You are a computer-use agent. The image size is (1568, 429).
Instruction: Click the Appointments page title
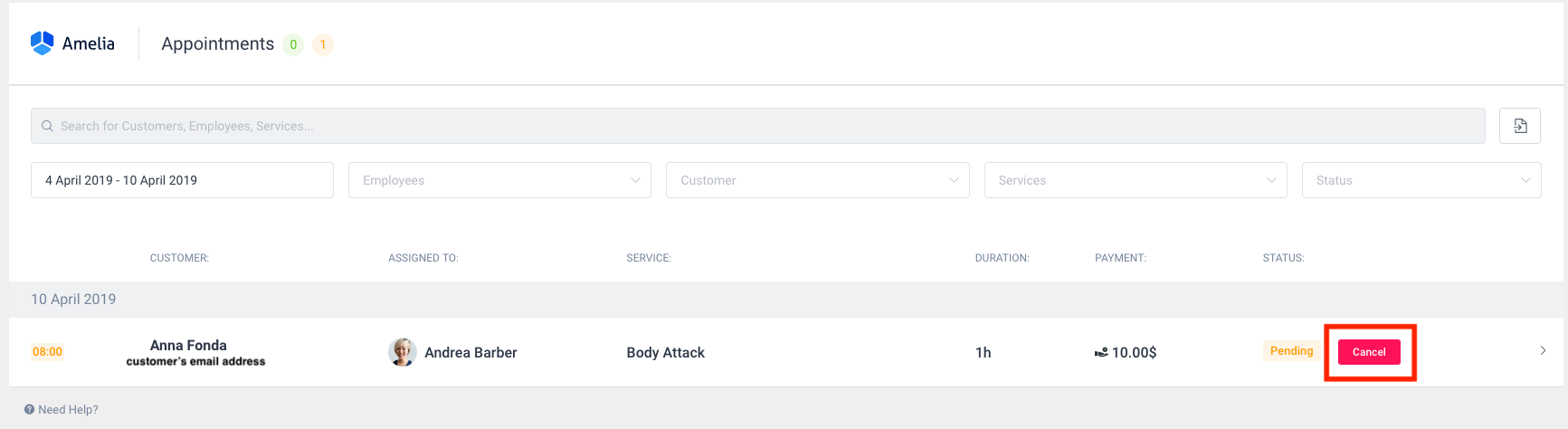(217, 43)
